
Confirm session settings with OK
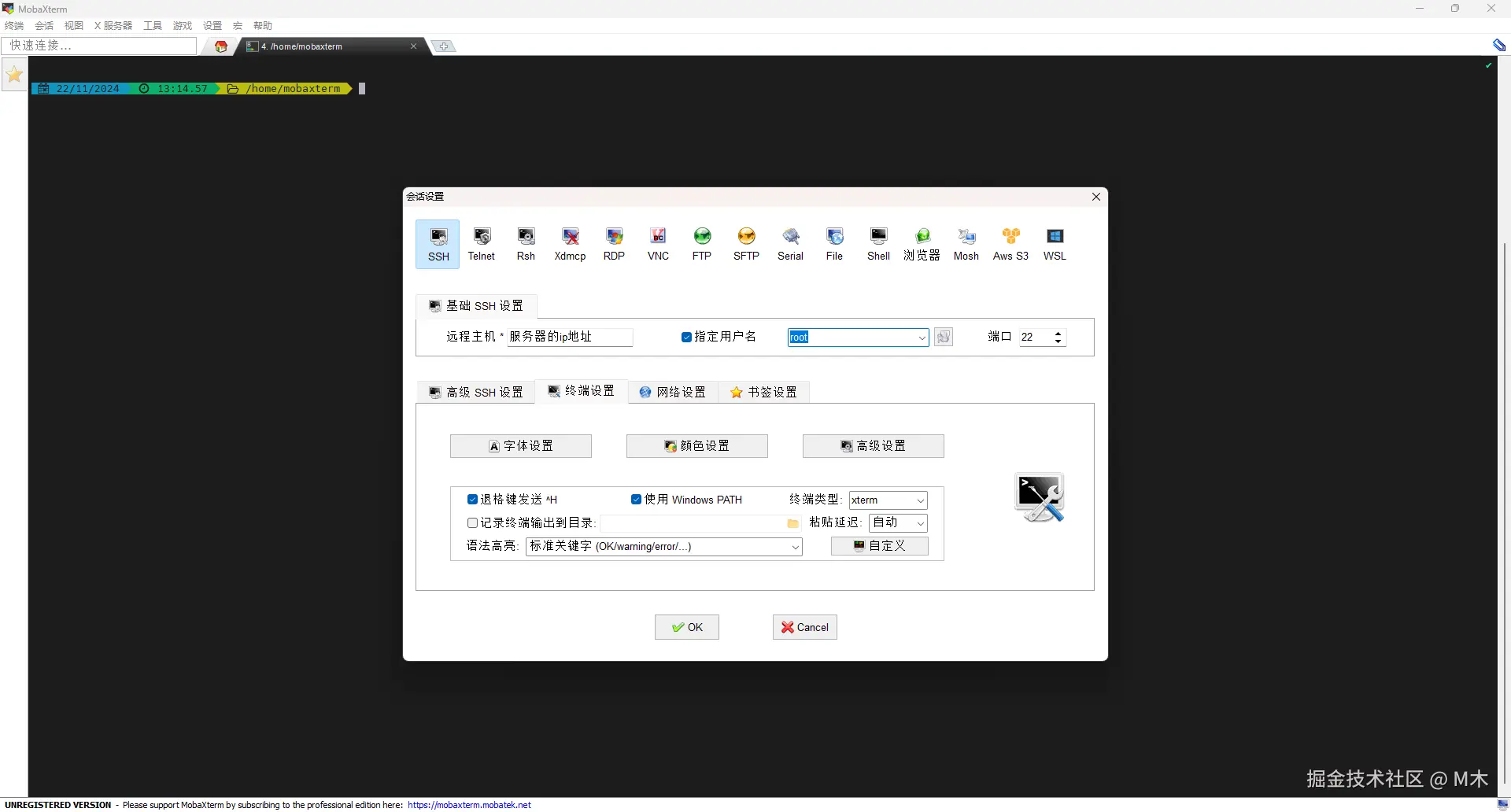[687, 627]
